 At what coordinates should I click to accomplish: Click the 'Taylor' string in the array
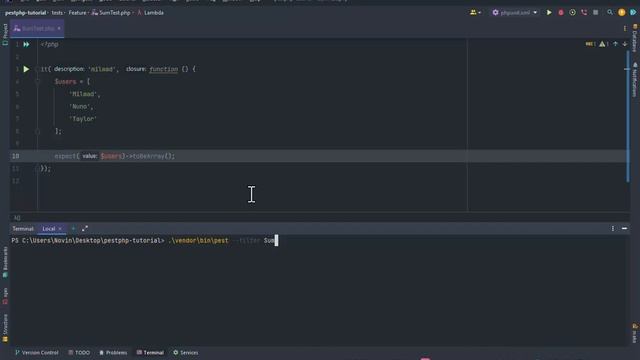tap(83, 119)
